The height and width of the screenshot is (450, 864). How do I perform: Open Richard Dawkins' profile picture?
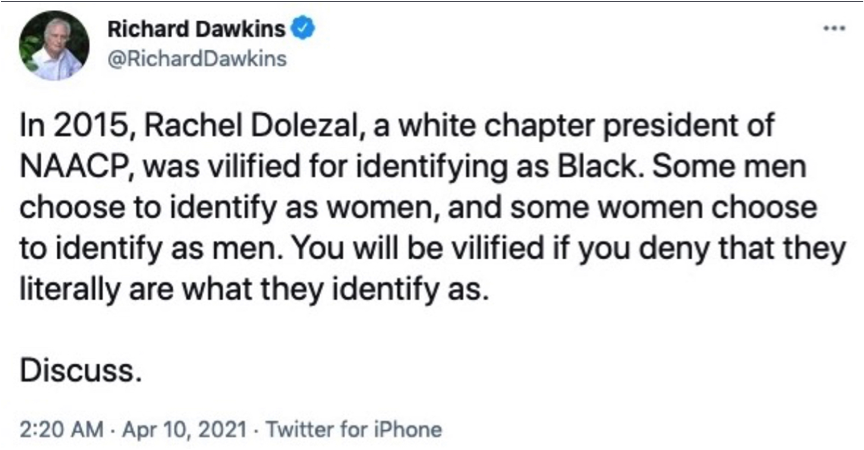click(53, 45)
